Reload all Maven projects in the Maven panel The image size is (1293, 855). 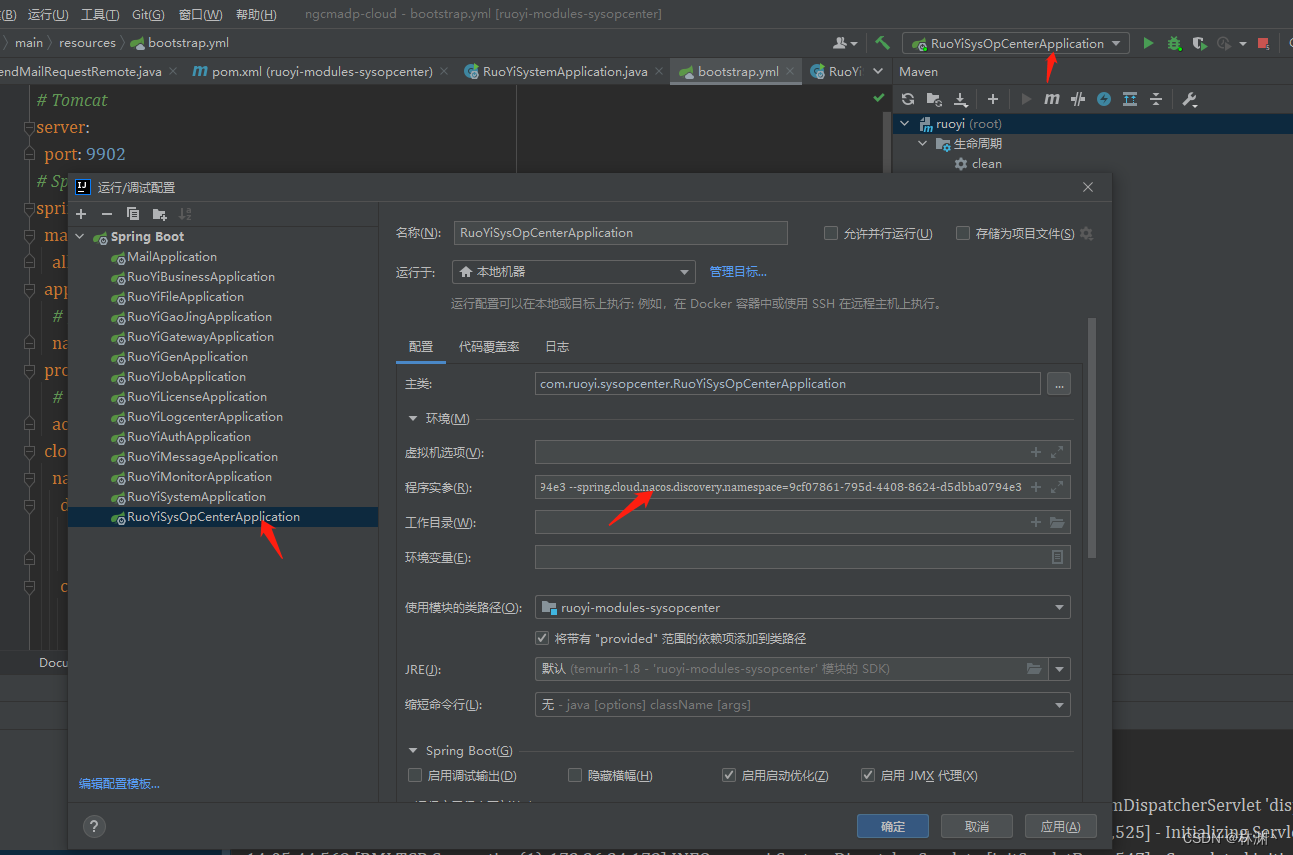pos(908,99)
